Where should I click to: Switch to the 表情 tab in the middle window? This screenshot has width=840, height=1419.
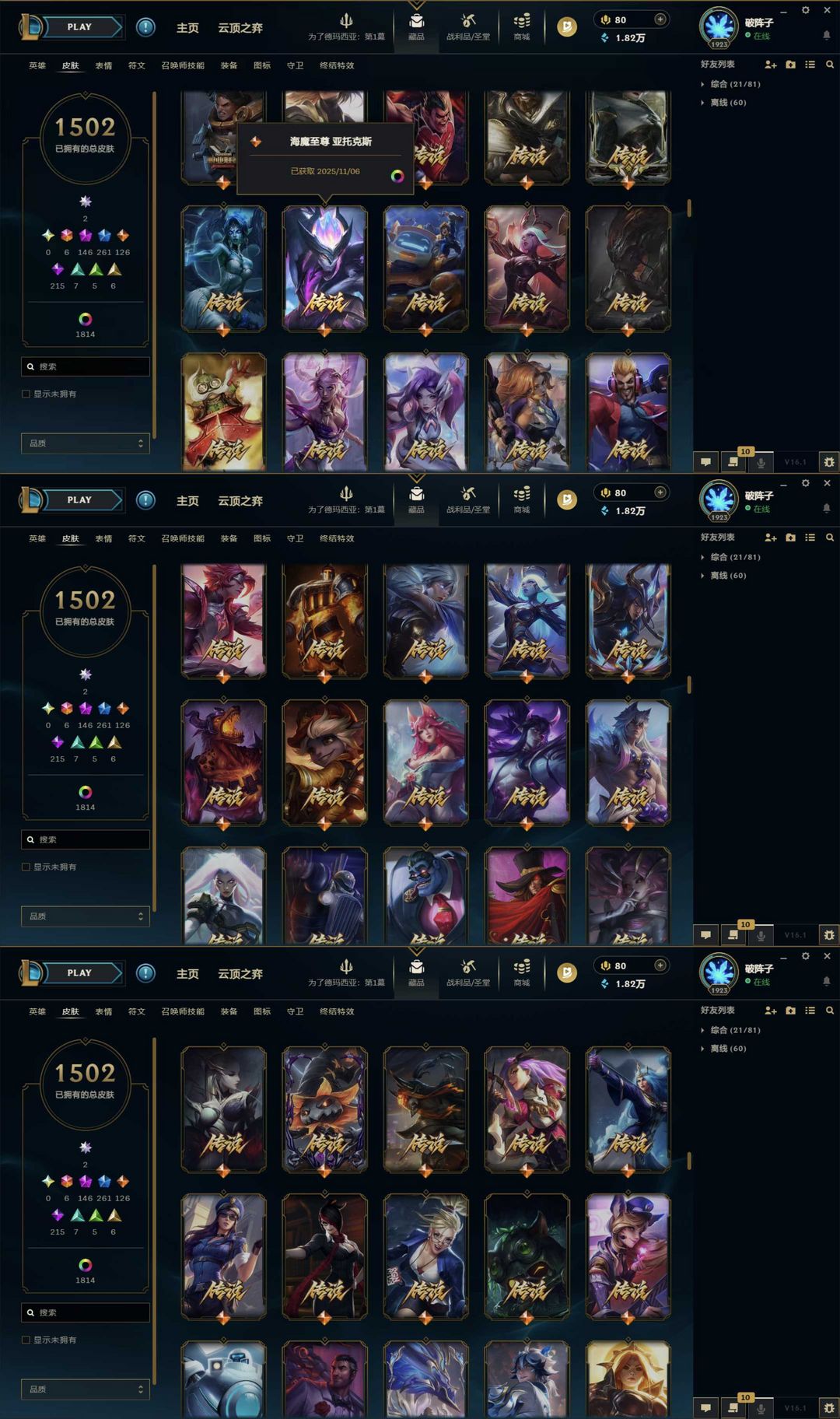pos(103,538)
